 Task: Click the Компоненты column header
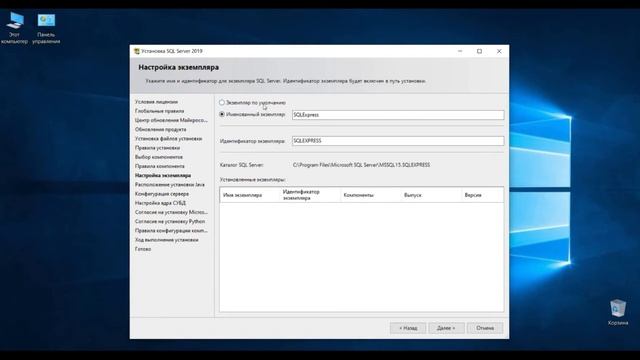click(371, 195)
